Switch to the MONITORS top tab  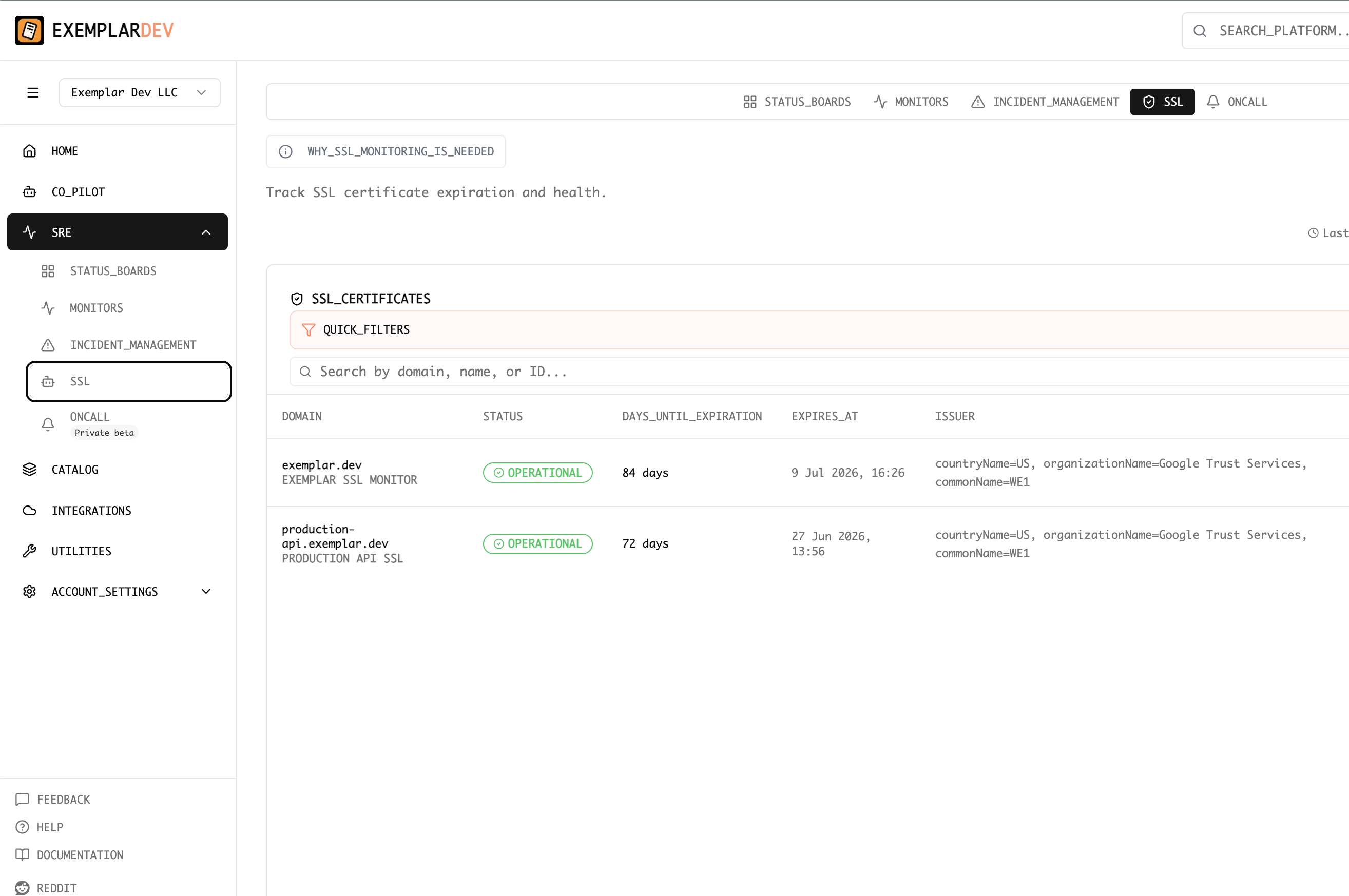coord(911,102)
